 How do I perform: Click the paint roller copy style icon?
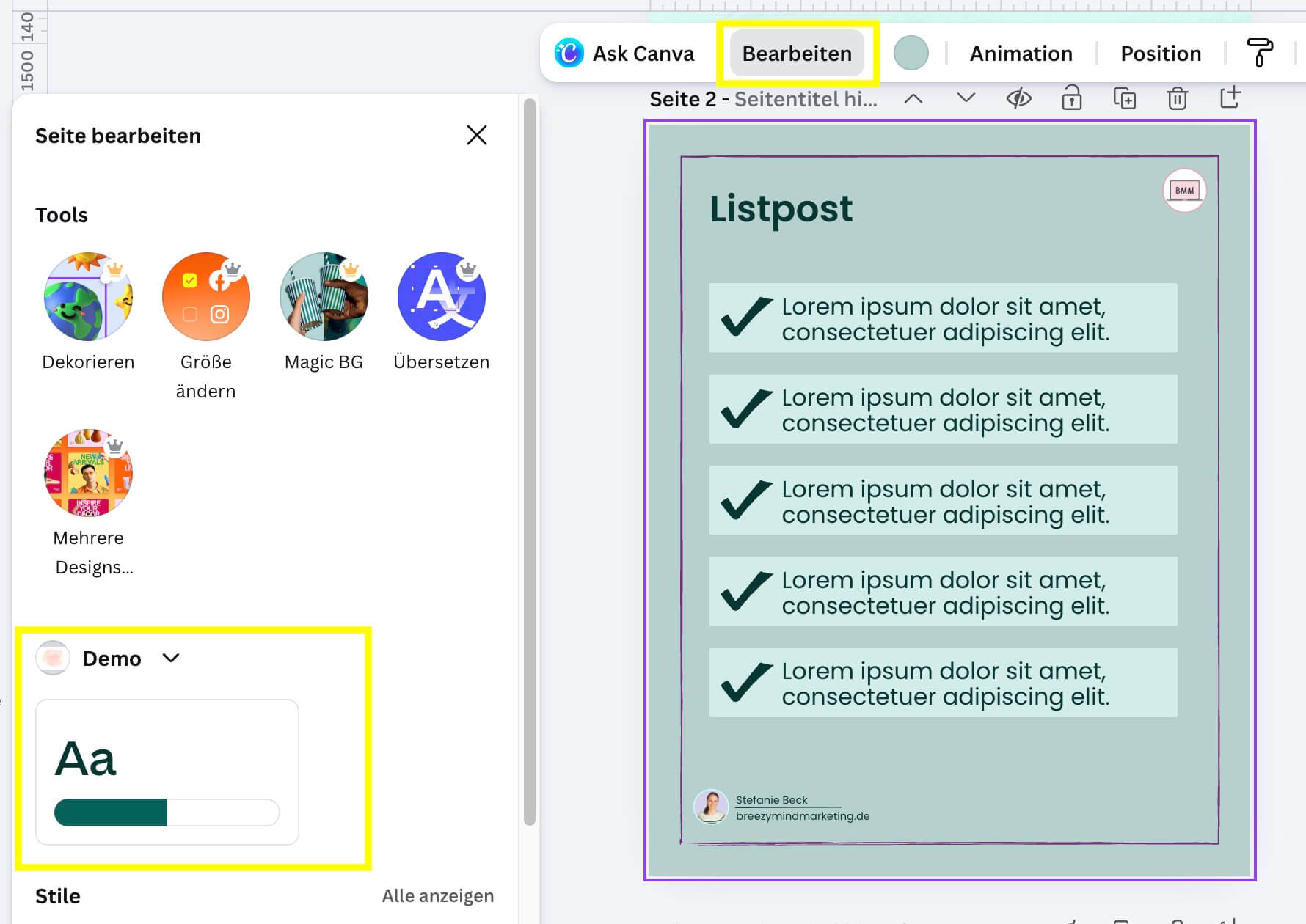(1259, 54)
